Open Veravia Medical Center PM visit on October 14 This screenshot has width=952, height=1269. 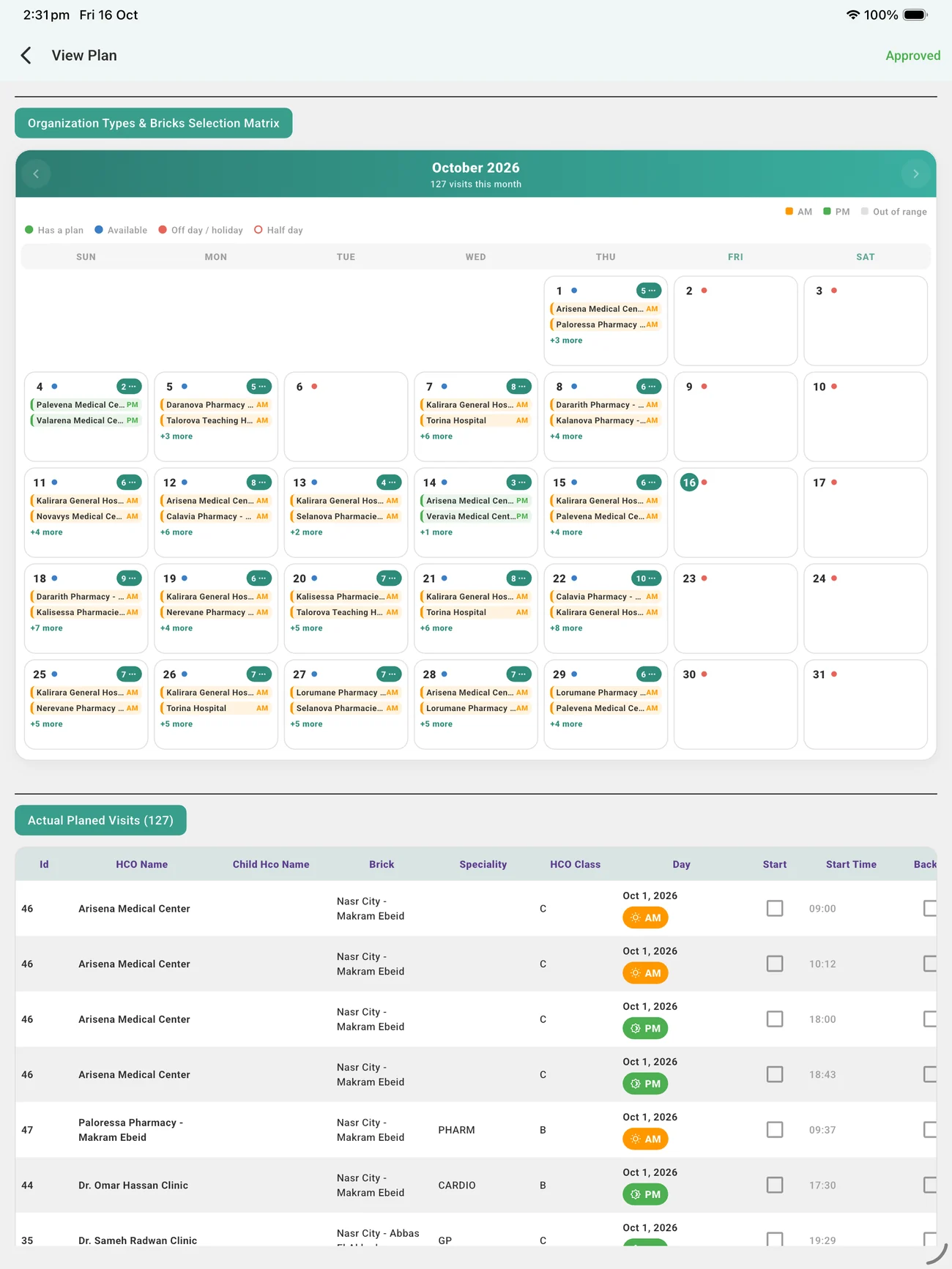click(476, 516)
